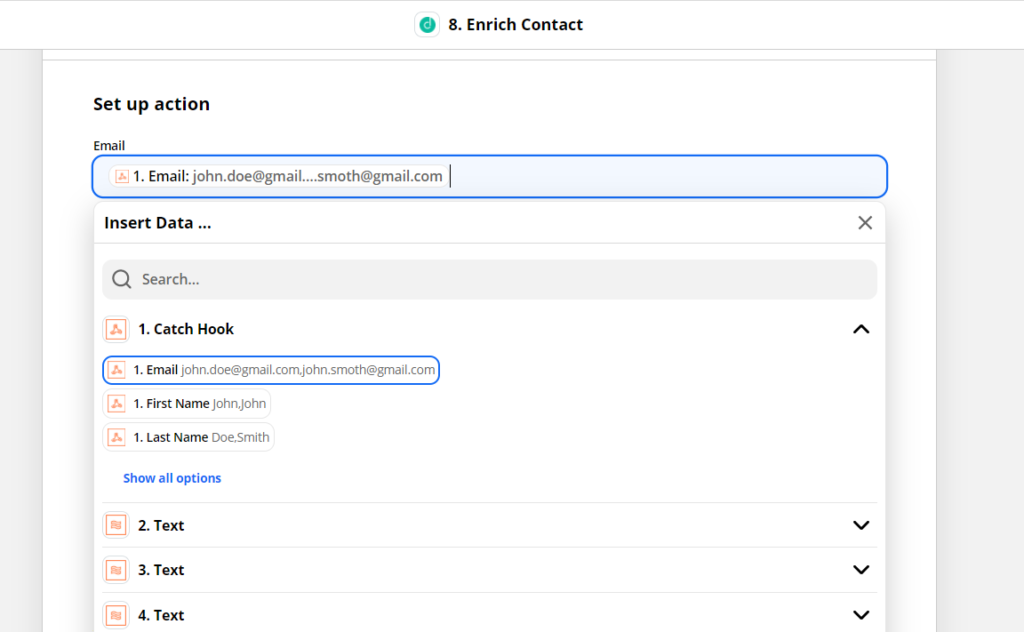Expand the 3. Text section
This screenshot has width=1024, height=632.
(x=861, y=570)
